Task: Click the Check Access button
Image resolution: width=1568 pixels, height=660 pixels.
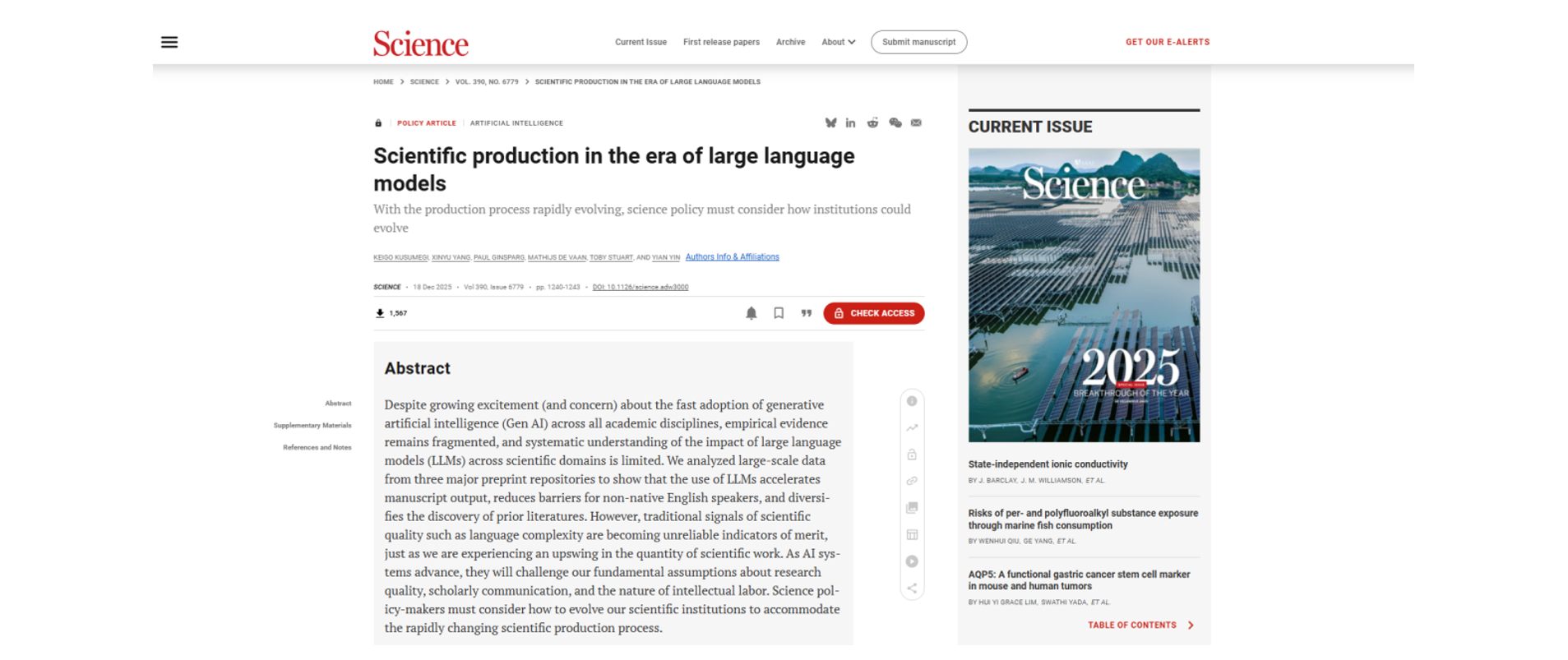Action: point(873,313)
